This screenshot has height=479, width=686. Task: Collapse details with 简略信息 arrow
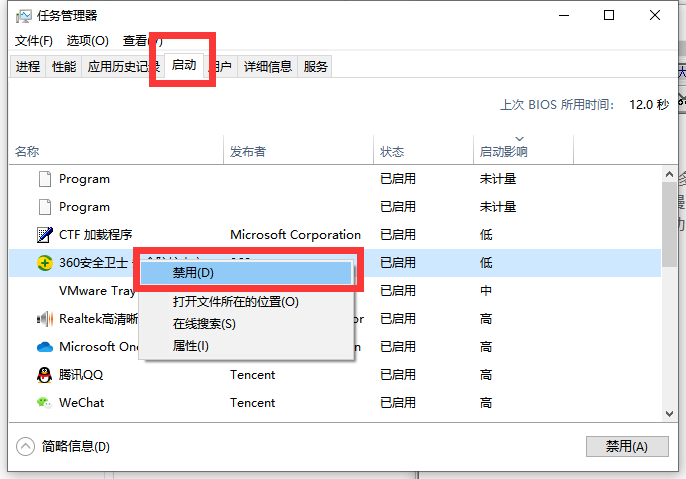[26, 446]
